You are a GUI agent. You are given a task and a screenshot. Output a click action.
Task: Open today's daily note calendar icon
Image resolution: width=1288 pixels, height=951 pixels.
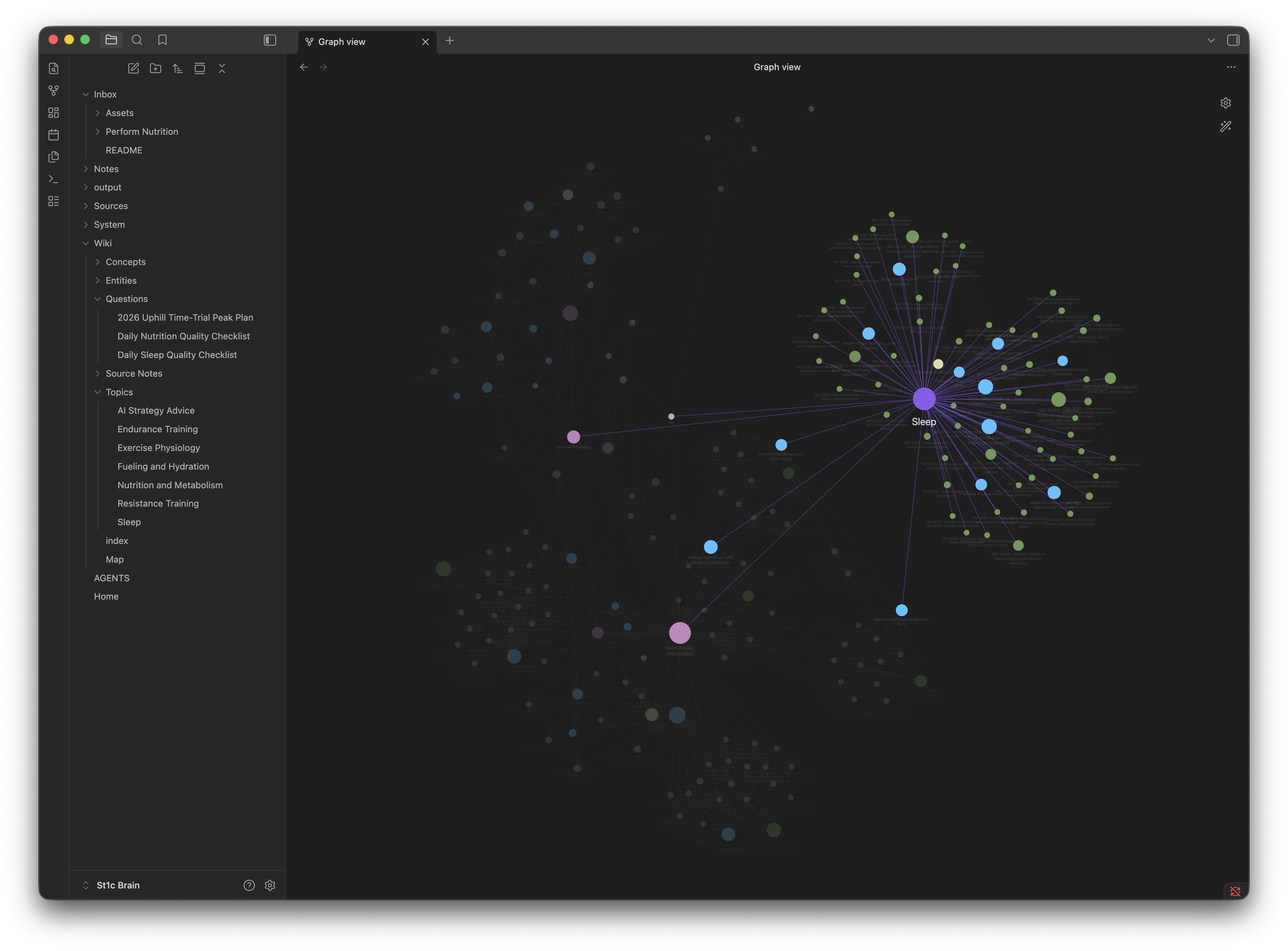(x=54, y=135)
